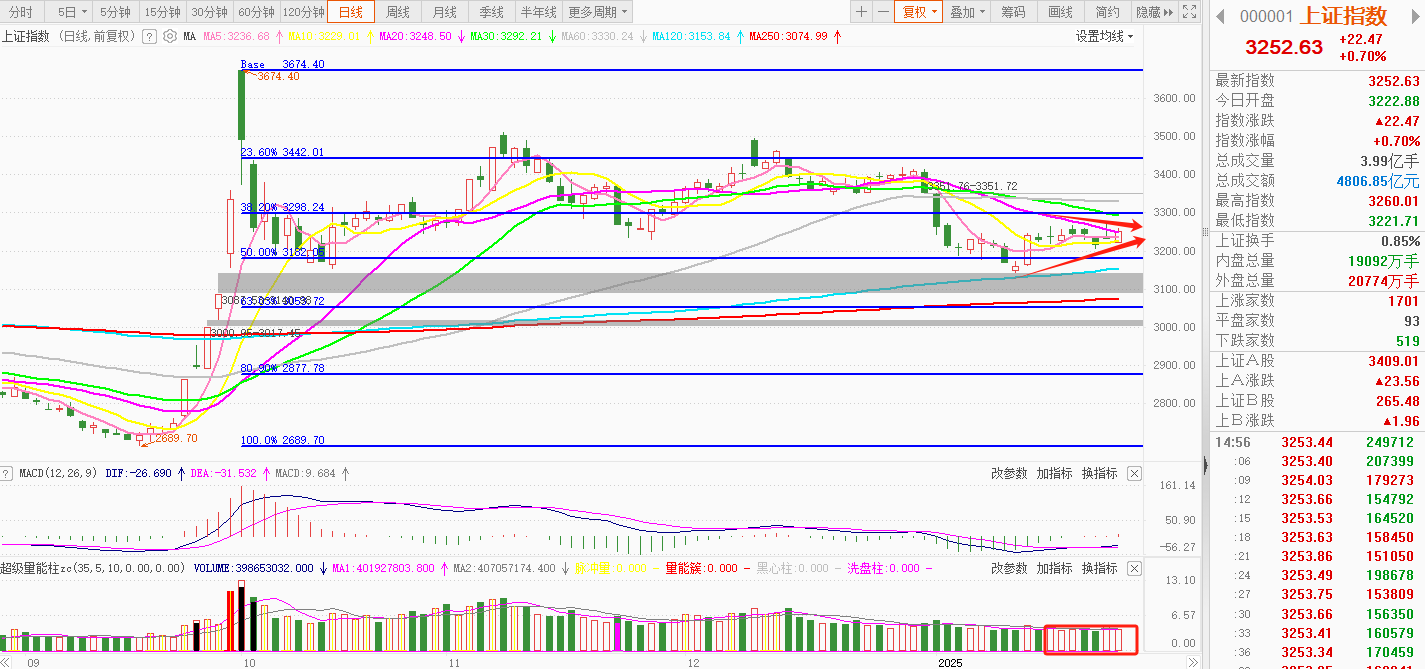Click MACD panel 改参数 link
1425x669 pixels.
click(1009, 473)
